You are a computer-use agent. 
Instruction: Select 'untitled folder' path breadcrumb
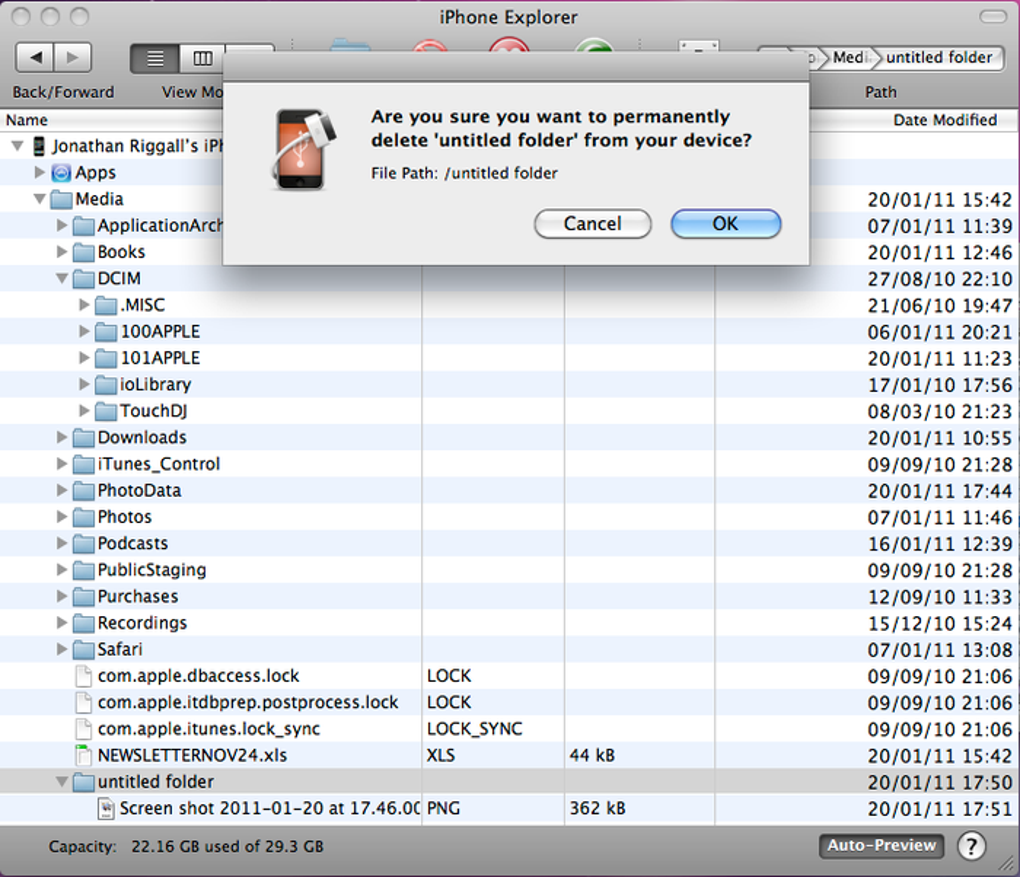pos(939,57)
